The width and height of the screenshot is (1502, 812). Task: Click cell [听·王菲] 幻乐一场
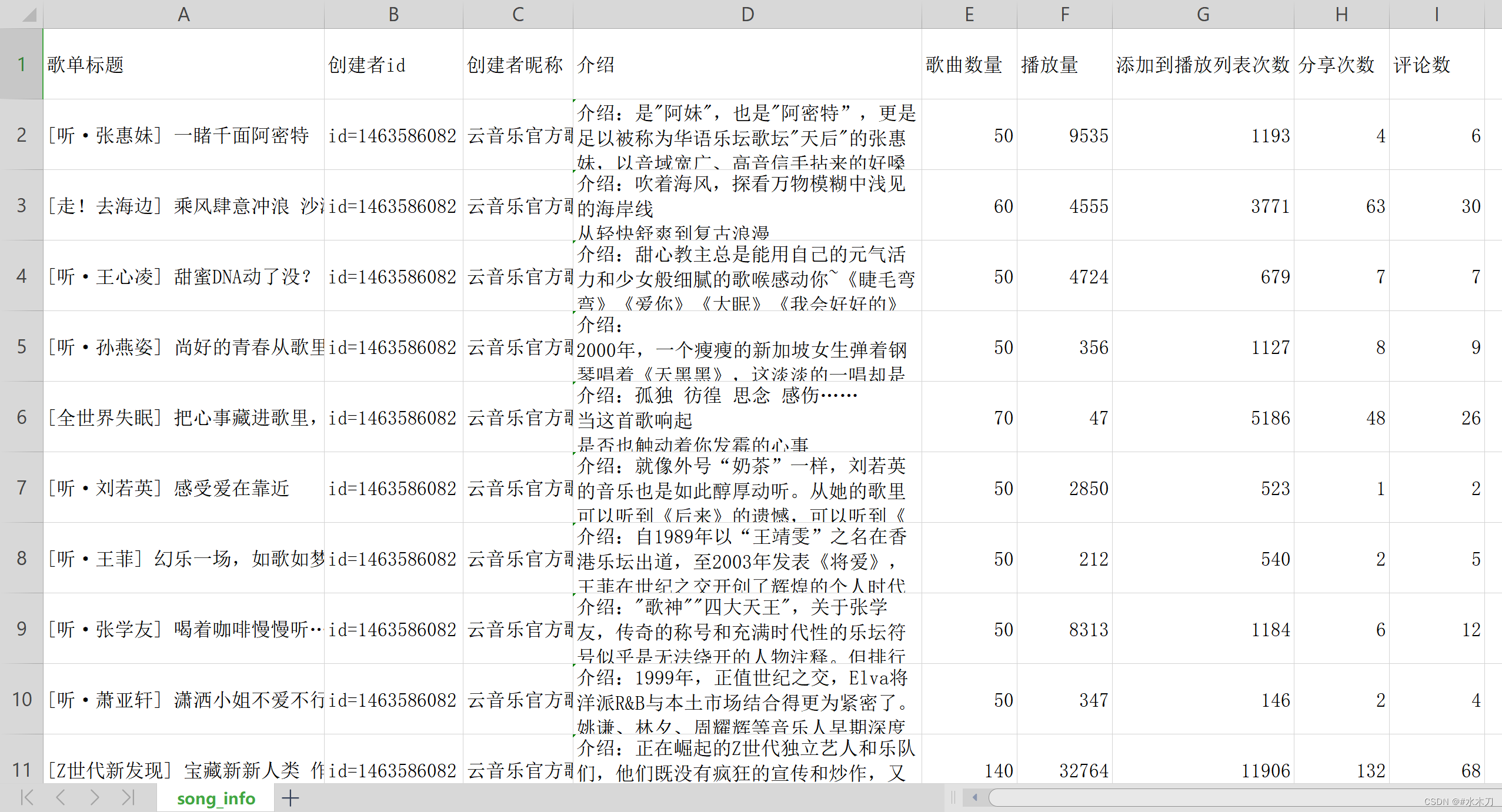coord(183,558)
